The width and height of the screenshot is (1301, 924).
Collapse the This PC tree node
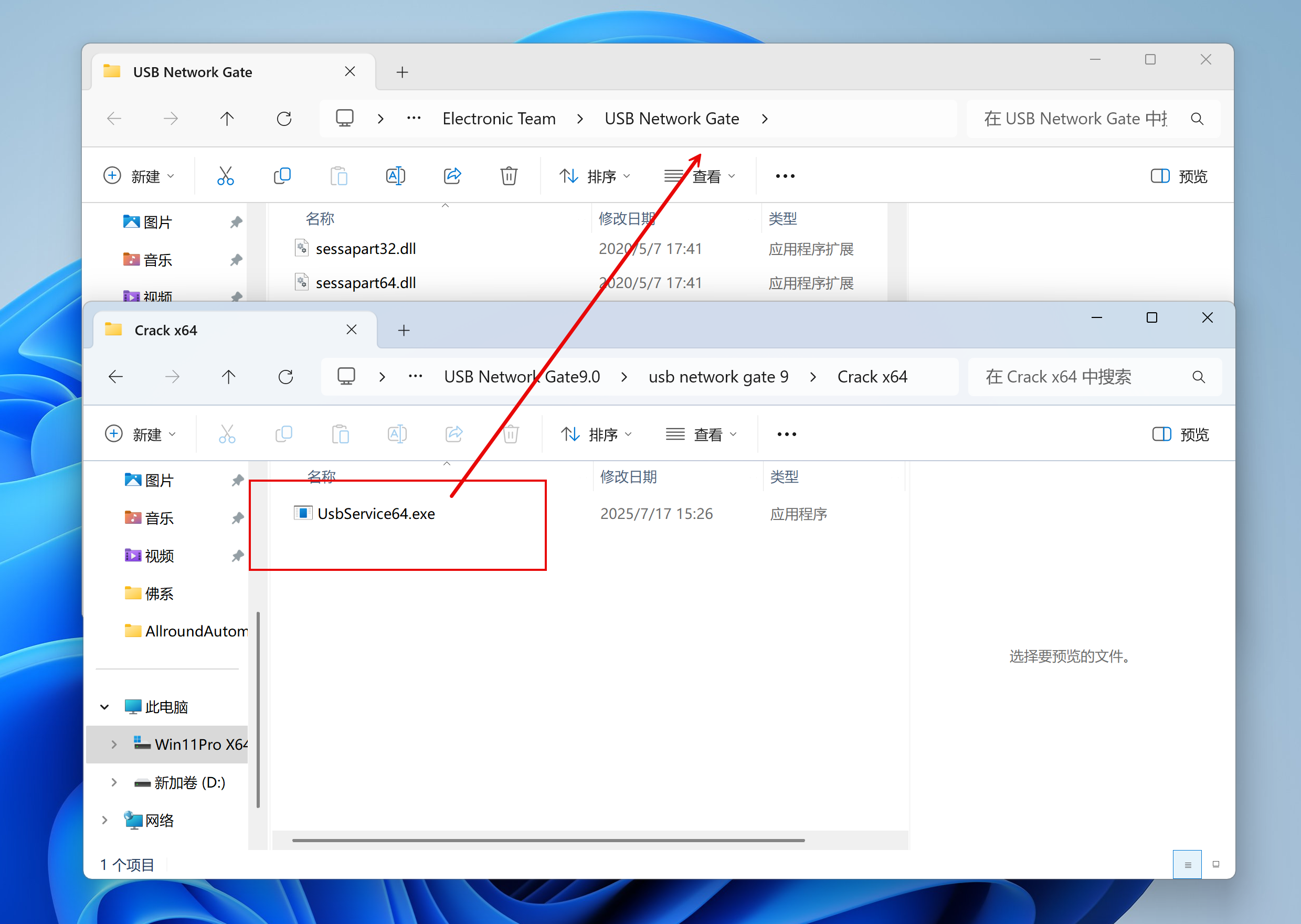pyautogui.click(x=105, y=707)
